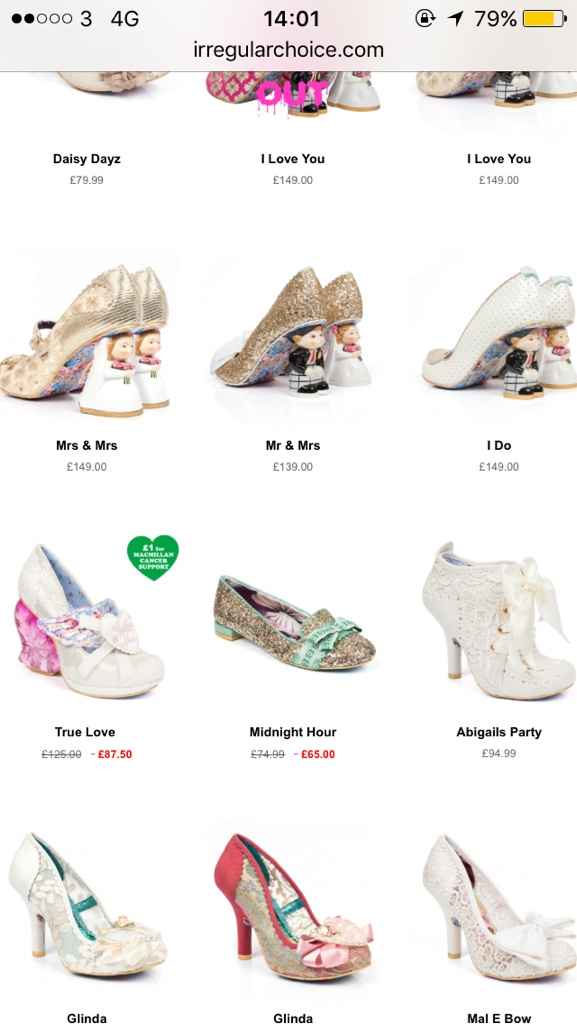Tap the signal strength dots indicator
The width and height of the screenshot is (577, 1024).
point(41,18)
